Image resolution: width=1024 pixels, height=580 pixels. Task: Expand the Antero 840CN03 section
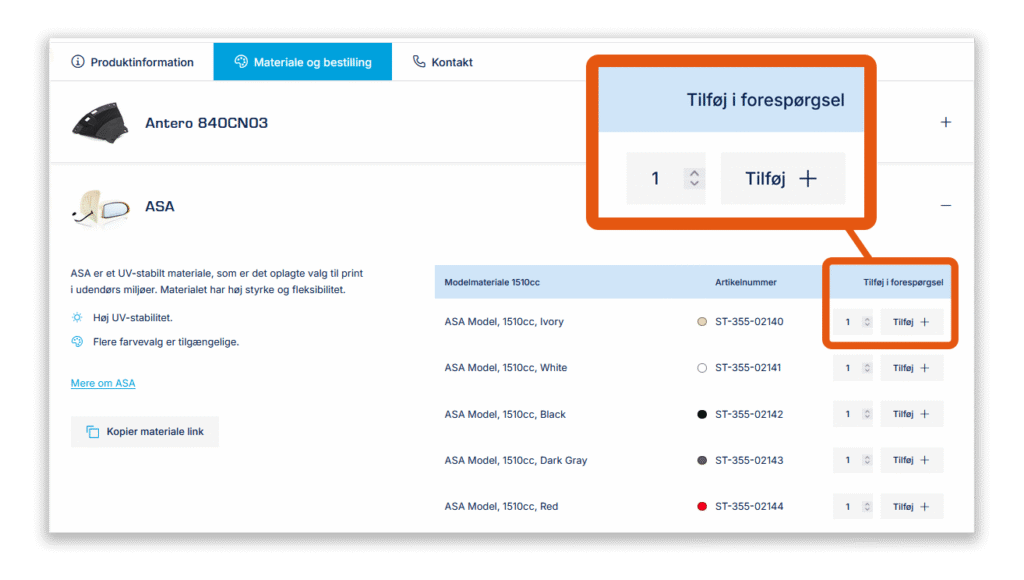[x=945, y=122]
